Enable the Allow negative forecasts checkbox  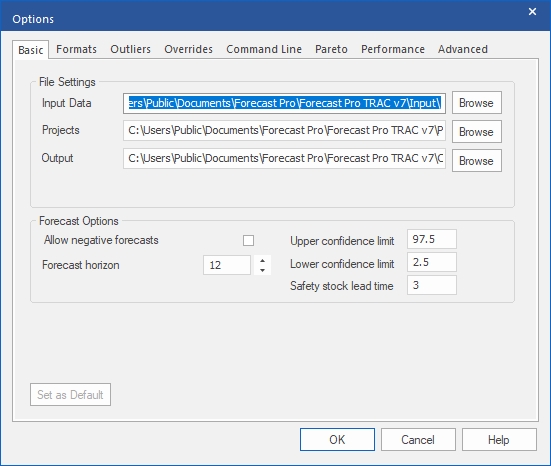pyautogui.click(x=248, y=241)
